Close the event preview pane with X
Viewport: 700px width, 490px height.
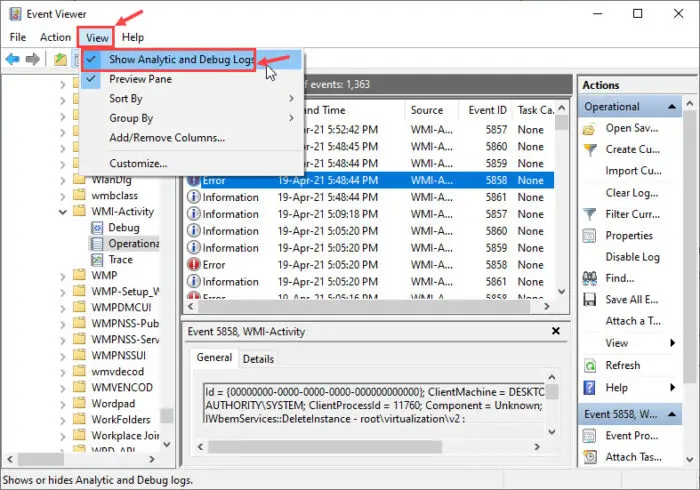click(x=556, y=331)
